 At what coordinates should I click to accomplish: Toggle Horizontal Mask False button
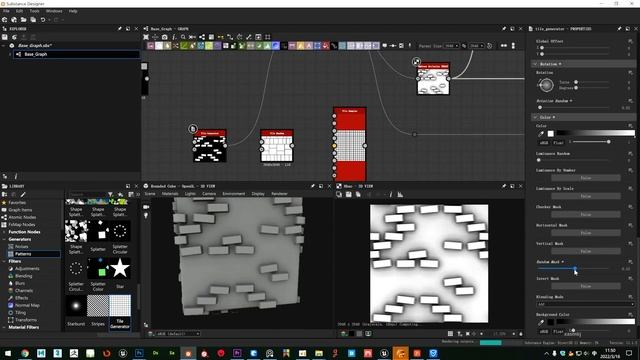coord(586,233)
